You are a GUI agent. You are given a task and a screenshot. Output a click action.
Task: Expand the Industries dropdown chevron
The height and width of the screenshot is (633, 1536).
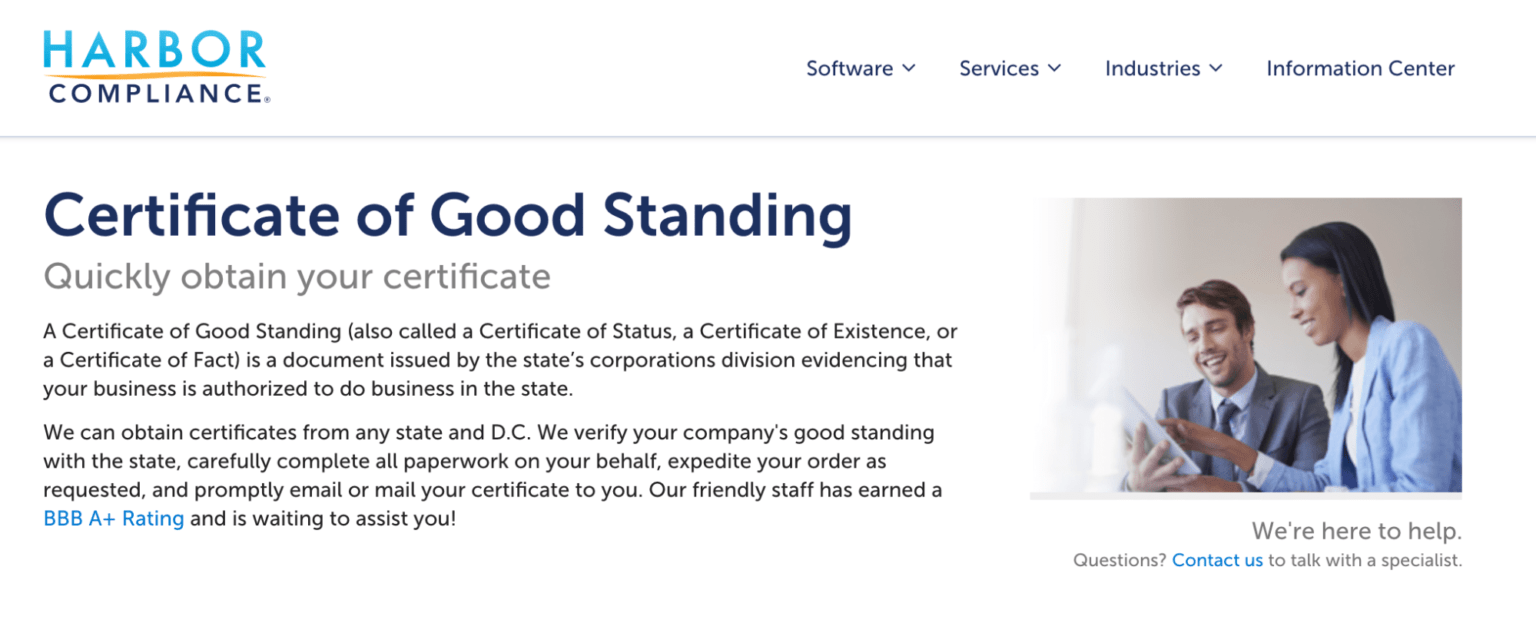pyautogui.click(x=1216, y=68)
